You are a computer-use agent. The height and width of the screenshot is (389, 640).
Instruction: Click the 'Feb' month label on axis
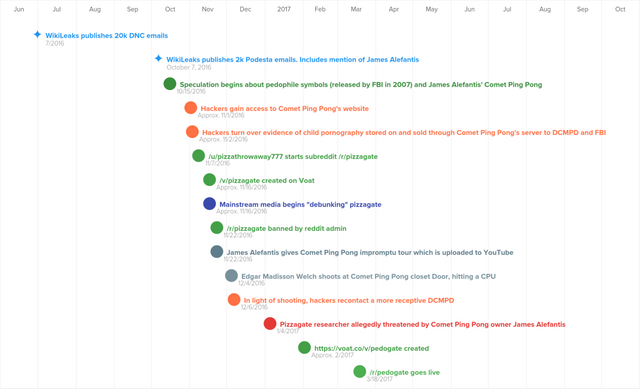[320, 9]
